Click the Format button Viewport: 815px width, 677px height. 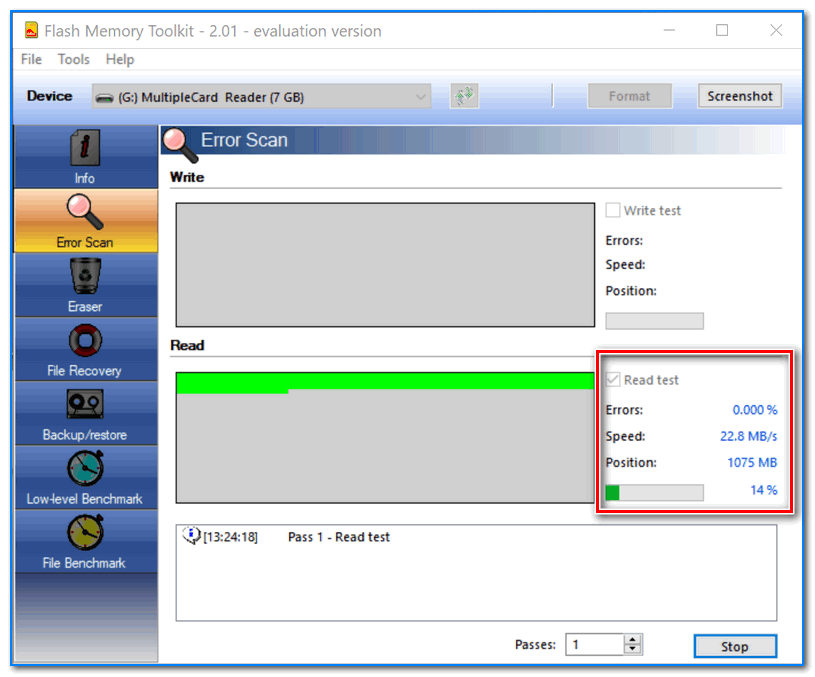[x=629, y=96]
